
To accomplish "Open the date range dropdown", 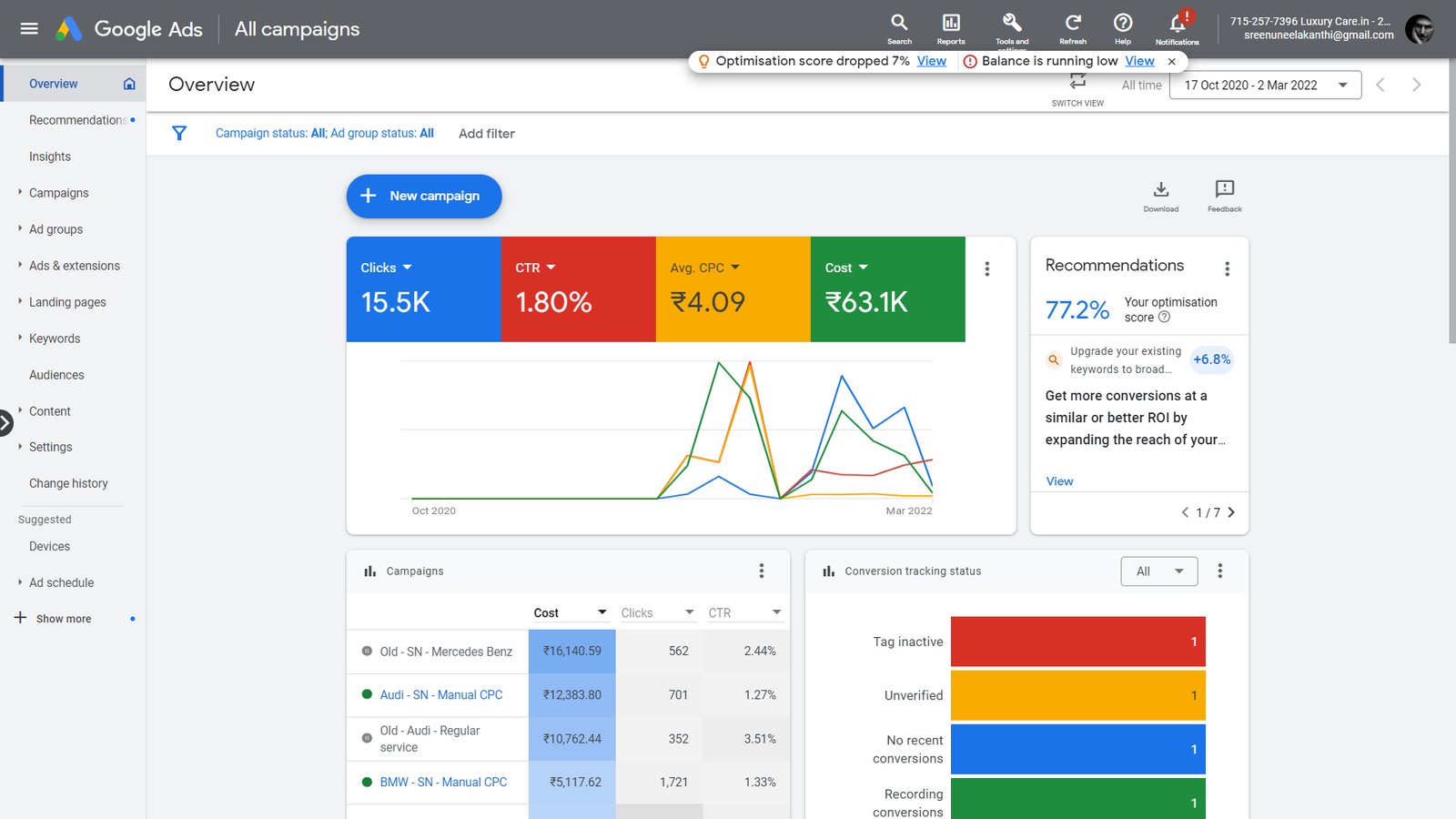I will (1265, 85).
